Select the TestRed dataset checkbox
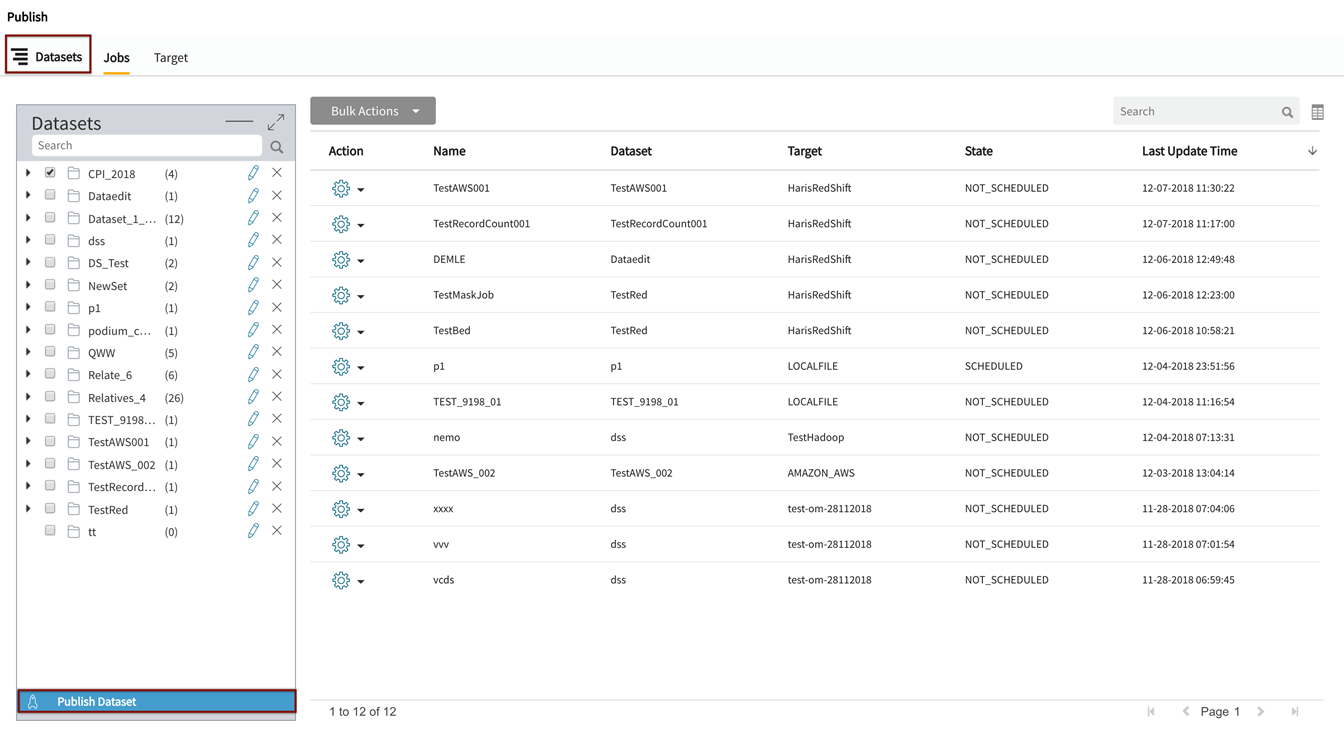 pos(50,509)
